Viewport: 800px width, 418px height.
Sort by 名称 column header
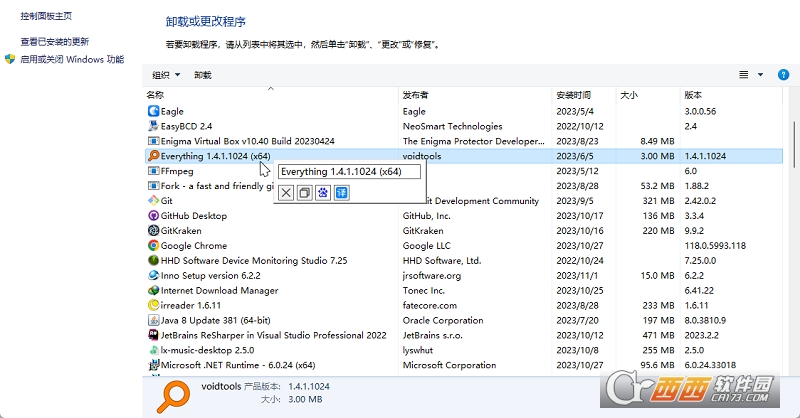pyautogui.click(x=155, y=95)
